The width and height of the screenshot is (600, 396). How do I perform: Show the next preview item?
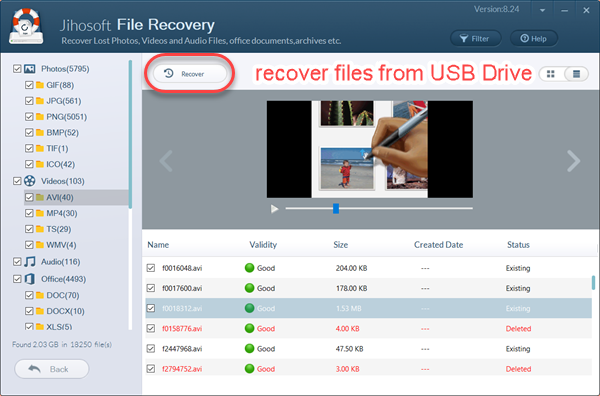[x=573, y=161]
